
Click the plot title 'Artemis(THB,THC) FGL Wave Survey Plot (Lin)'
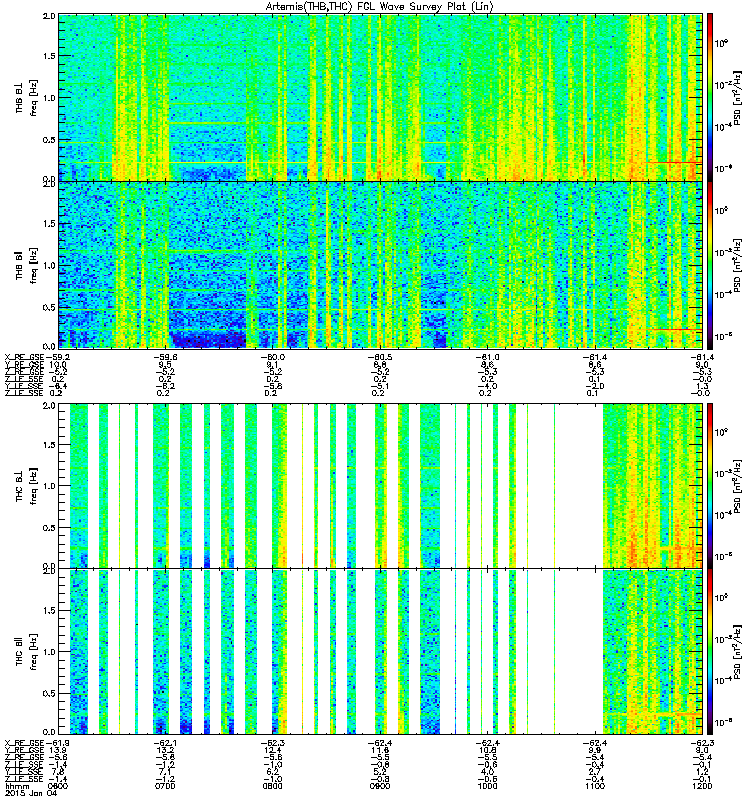[x=380, y=7]
